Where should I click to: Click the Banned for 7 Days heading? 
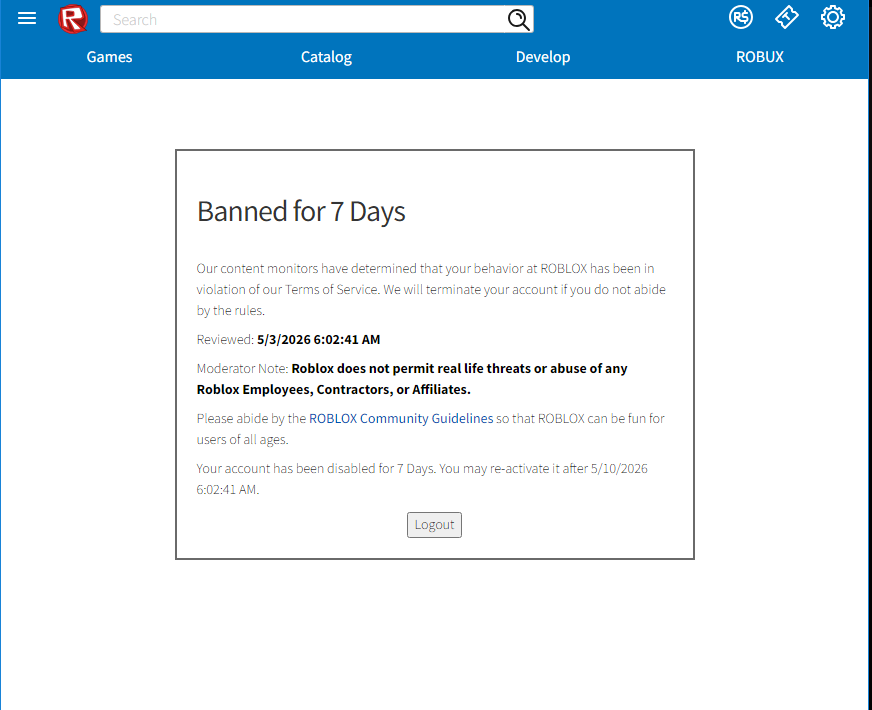click(x=301, y=212)
